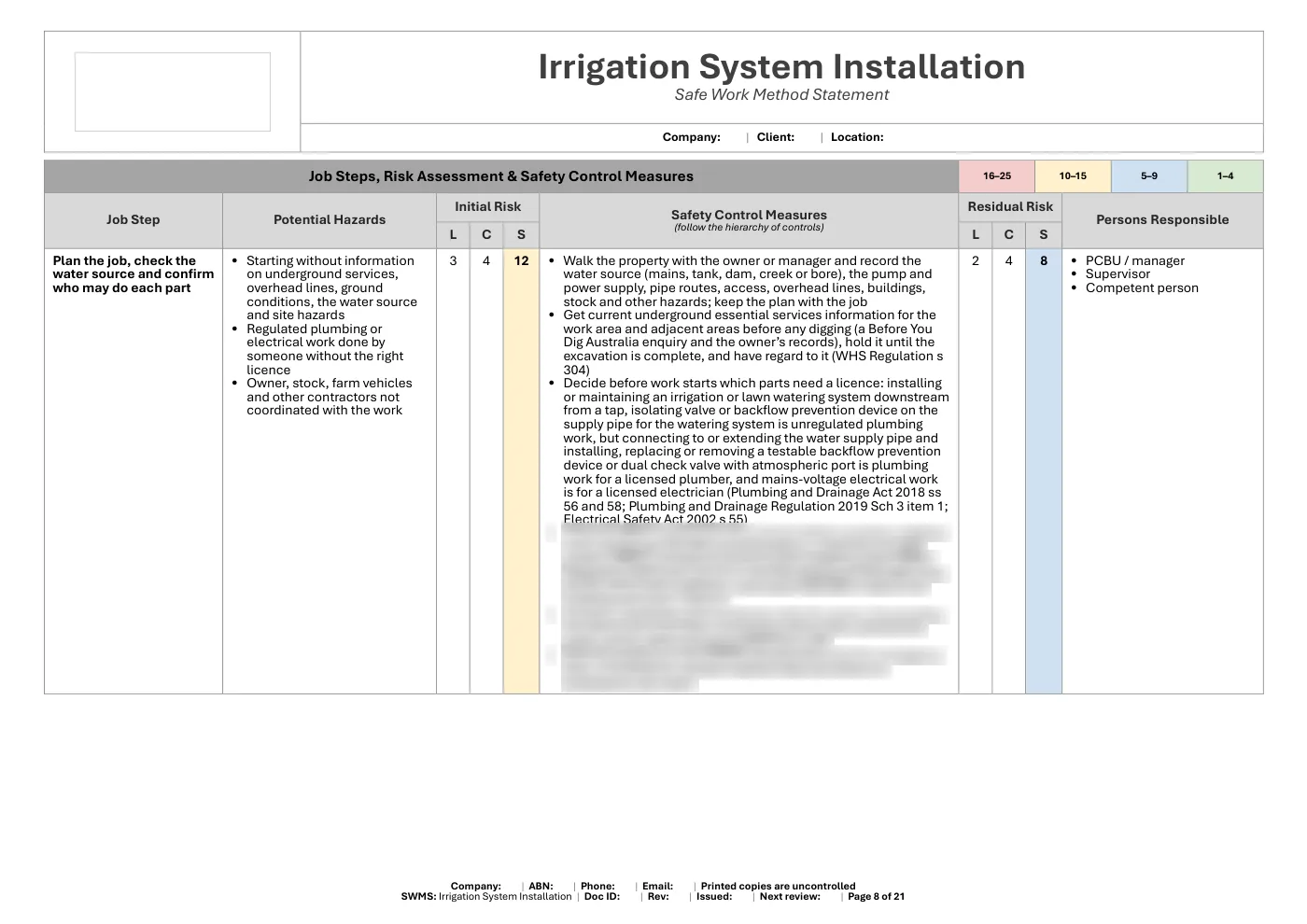Click the 'Potential Hazards' column header
The width and height of the screenshot is (1307, 924).
tap(330, 220)
